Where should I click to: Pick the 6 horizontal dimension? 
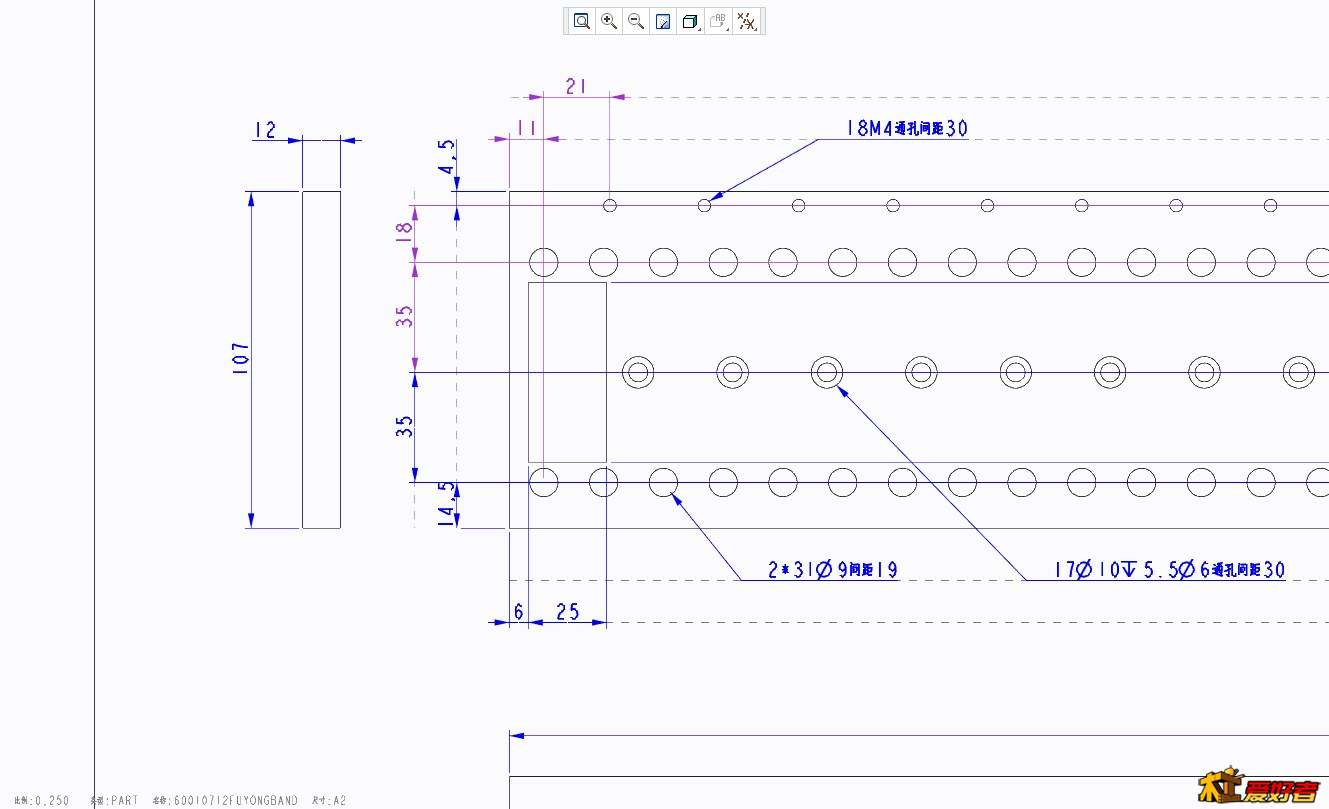518,611
